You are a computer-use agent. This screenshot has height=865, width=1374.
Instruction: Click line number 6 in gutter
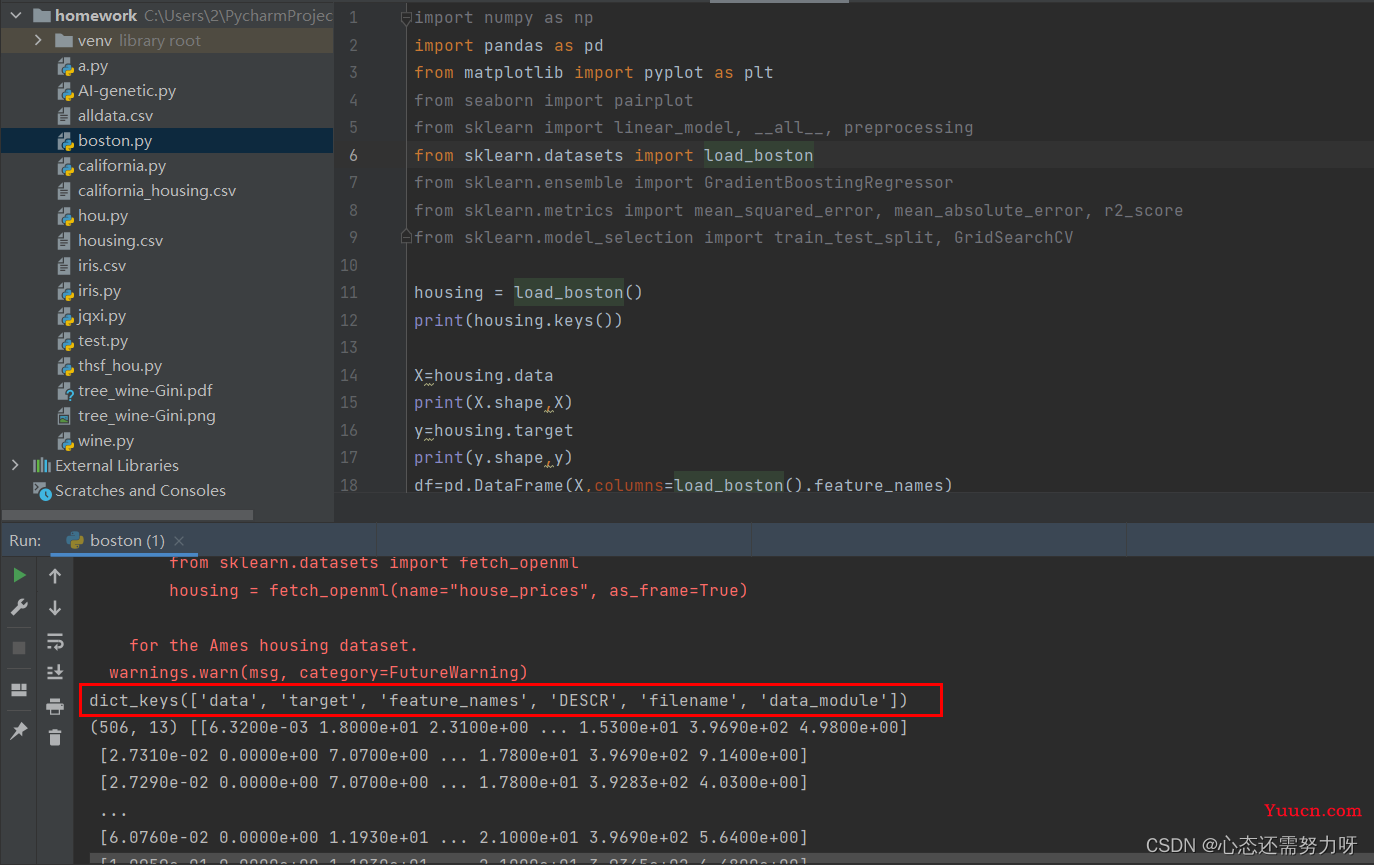[x=353, y=155]
